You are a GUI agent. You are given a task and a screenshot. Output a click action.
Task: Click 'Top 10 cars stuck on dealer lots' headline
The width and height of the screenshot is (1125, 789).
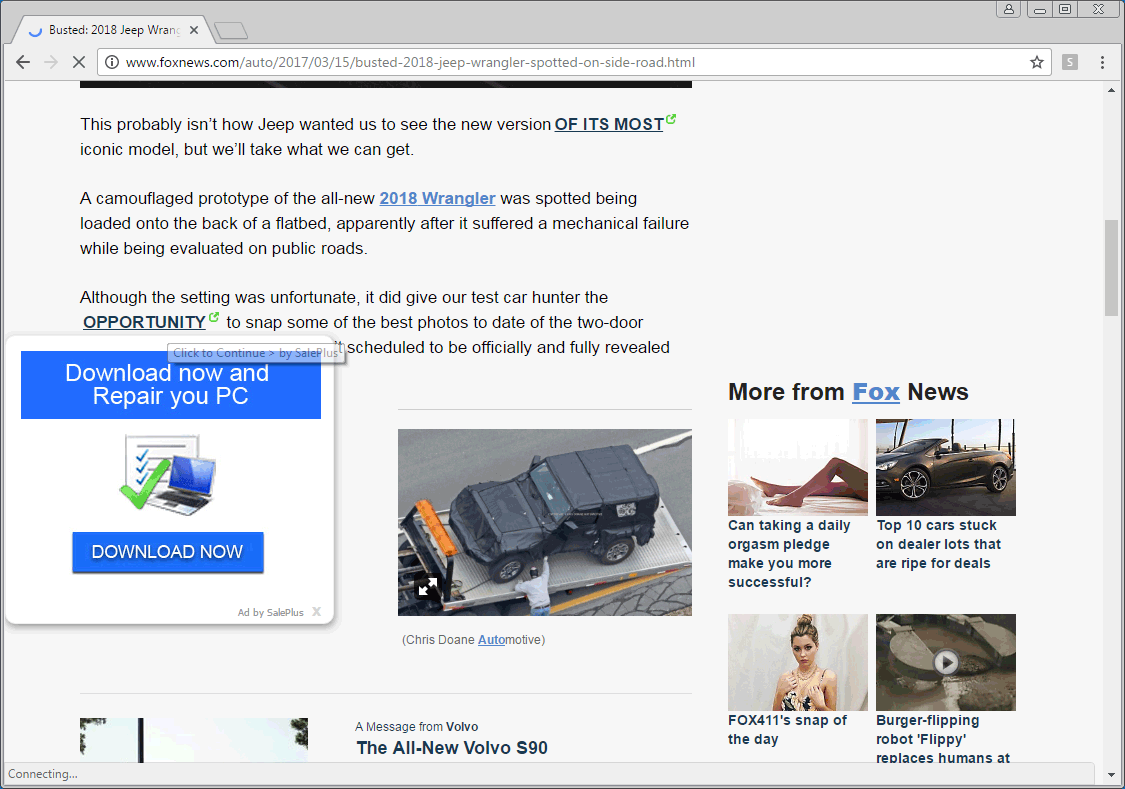pos(938,544)
